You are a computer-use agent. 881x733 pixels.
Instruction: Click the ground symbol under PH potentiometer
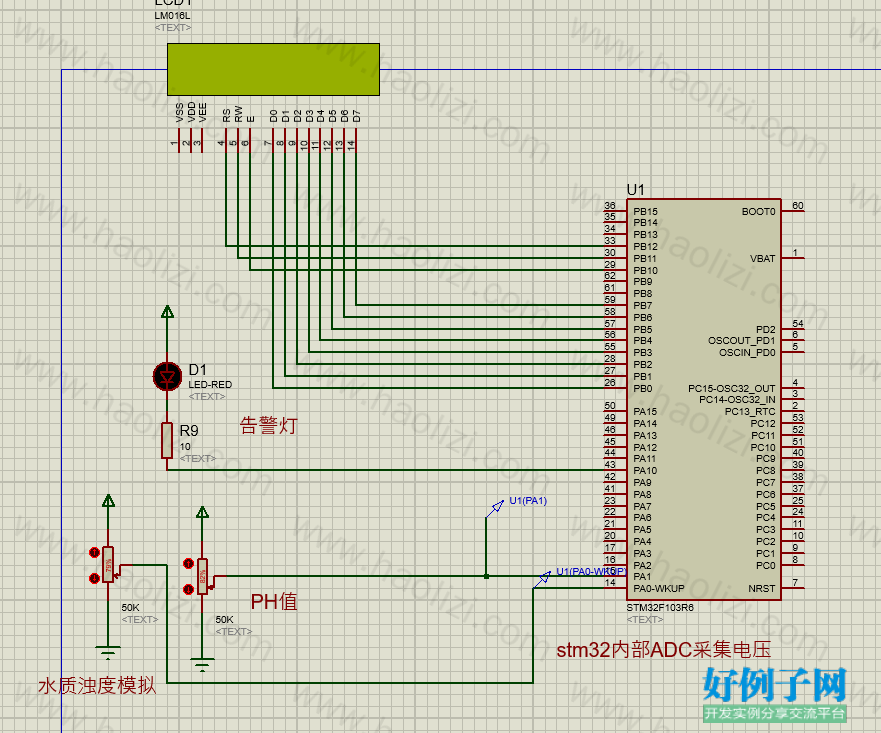point(202,664)
